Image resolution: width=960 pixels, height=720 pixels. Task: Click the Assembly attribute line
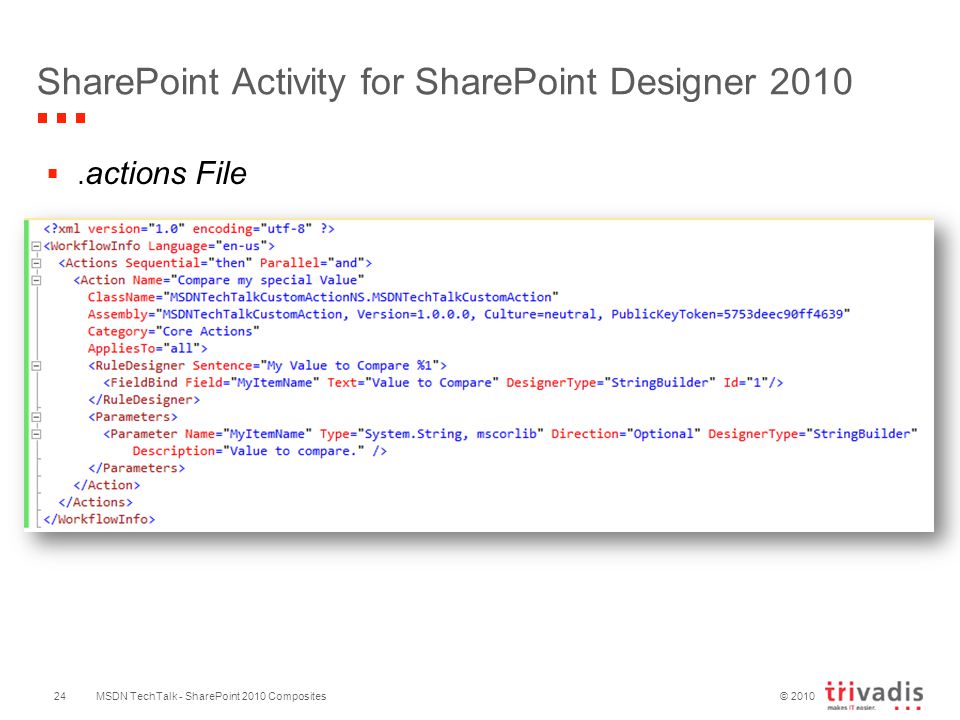(x=468, y=315)
